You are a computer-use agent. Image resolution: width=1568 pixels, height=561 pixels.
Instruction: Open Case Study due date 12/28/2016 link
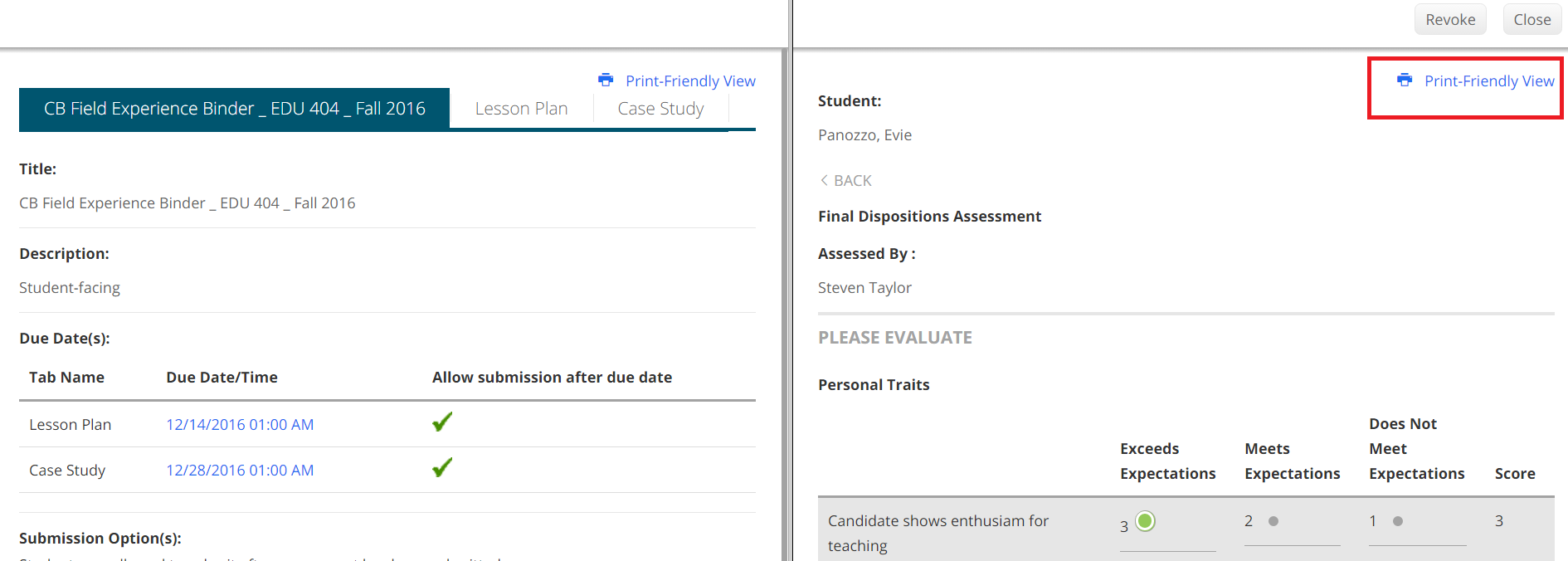click(240, 470)
